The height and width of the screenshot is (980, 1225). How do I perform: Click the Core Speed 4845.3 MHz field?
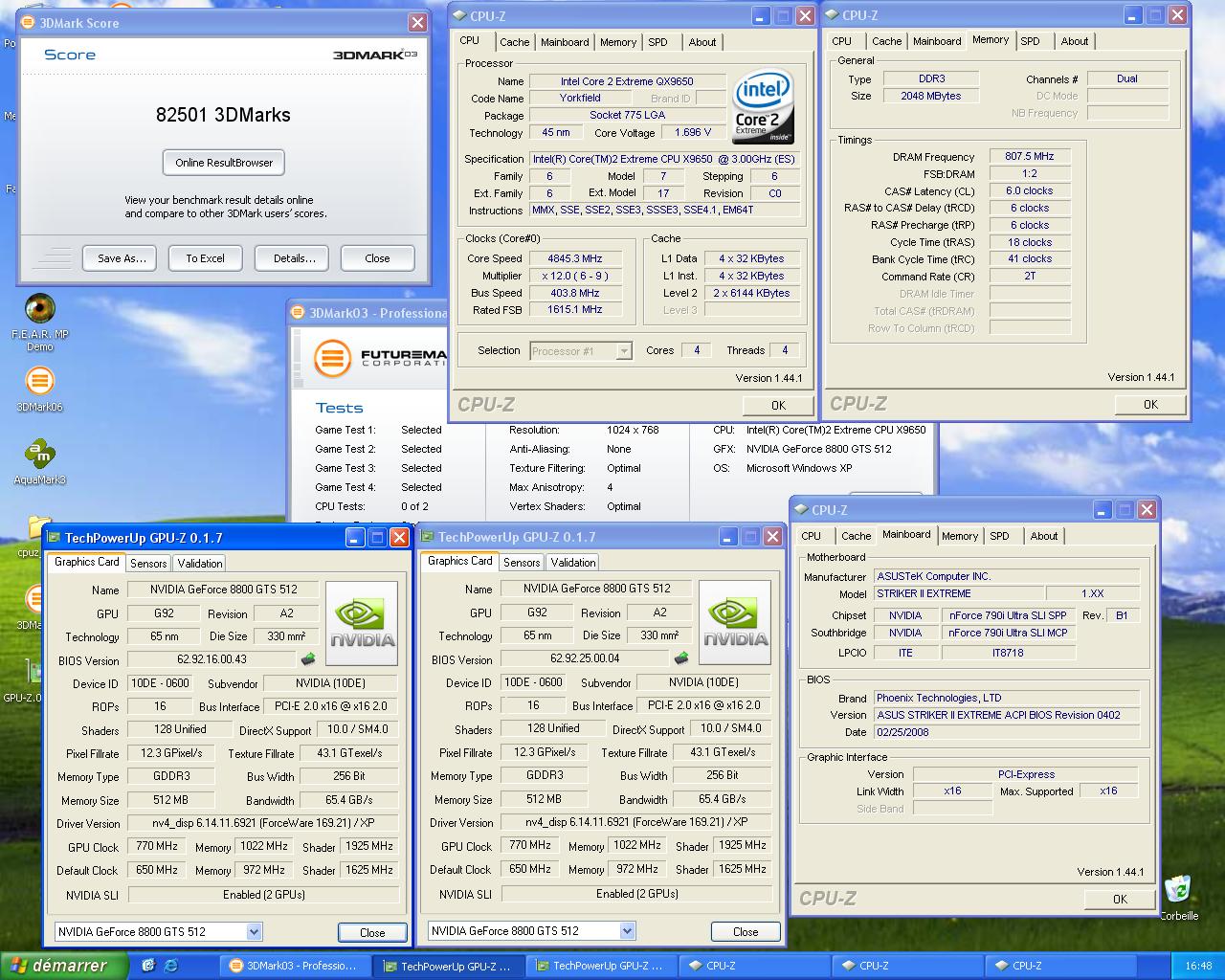click(x=574, y=258)
